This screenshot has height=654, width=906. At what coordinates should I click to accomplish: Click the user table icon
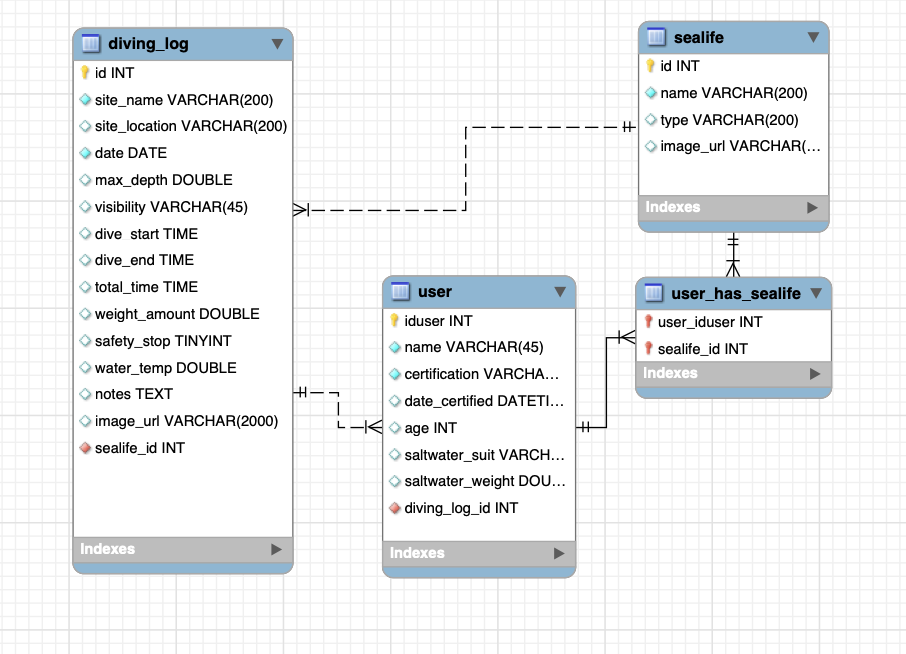[x=400, y=291]
